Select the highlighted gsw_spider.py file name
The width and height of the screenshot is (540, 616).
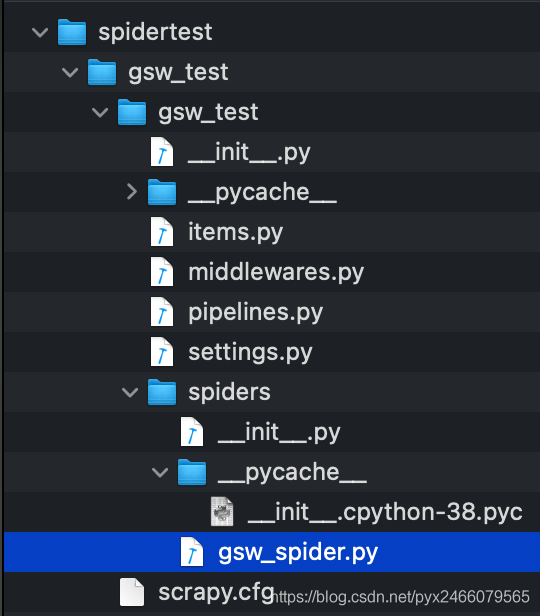click(298, 552)
